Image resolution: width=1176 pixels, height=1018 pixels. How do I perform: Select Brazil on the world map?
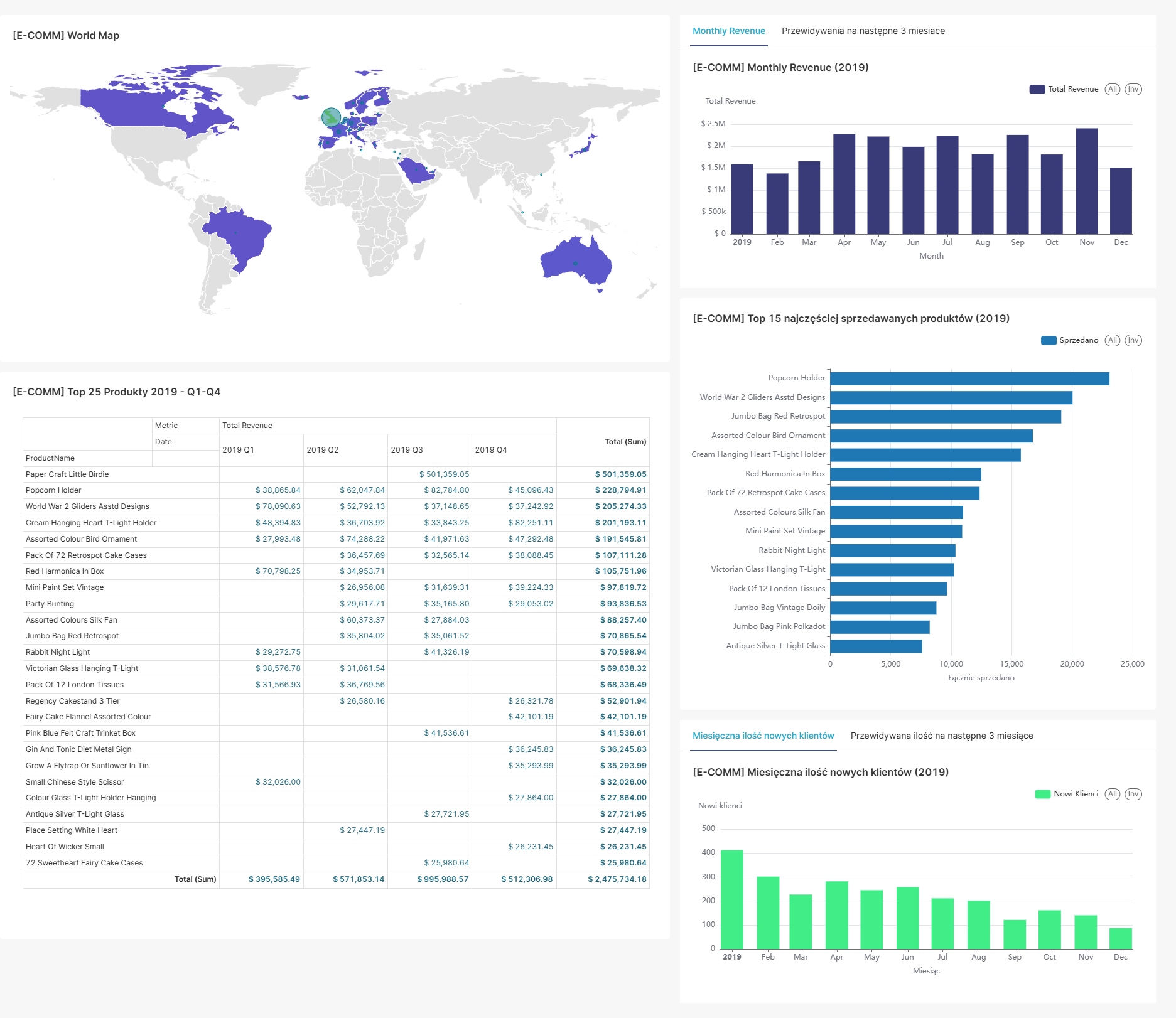pyautogui.click(x=239, y=235)
